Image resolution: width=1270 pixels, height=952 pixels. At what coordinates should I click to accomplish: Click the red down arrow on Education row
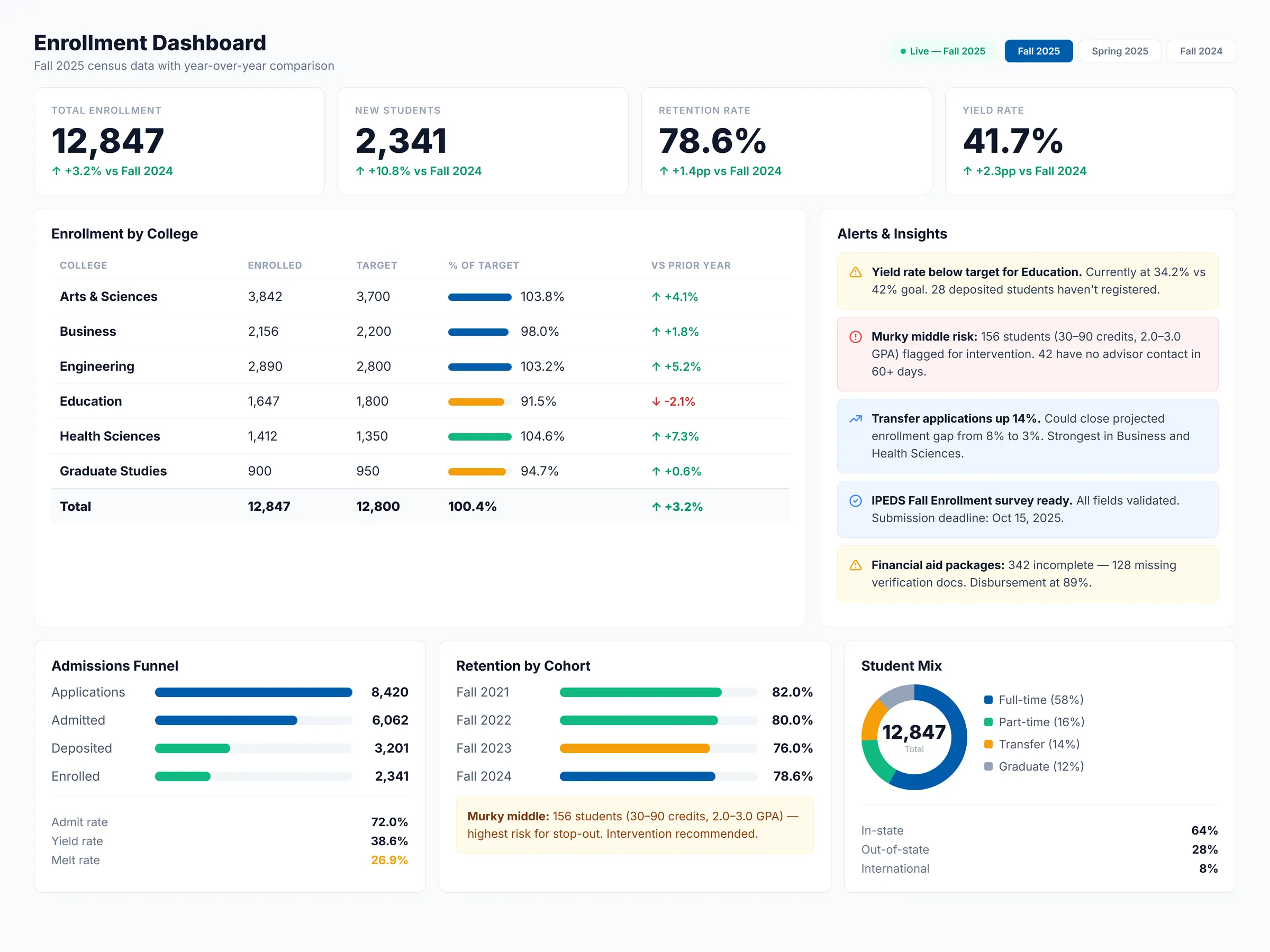point(656,401)
